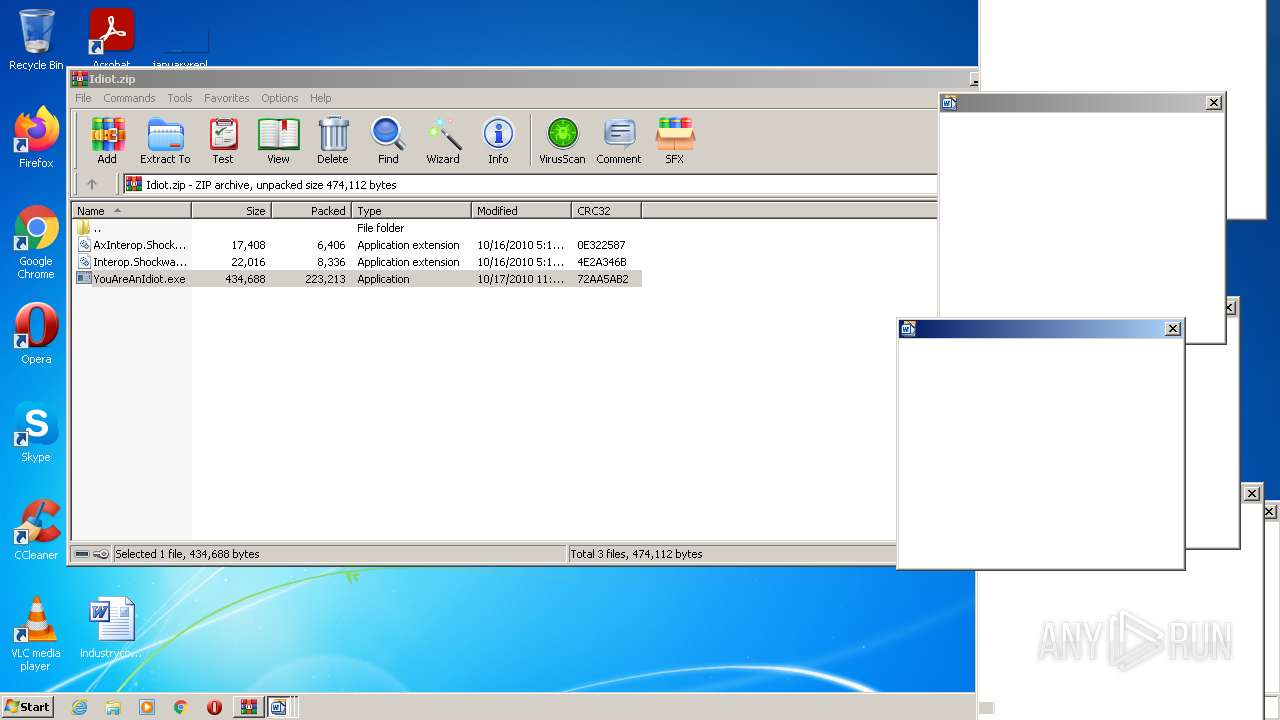Show archive Info
The image size is (1280, 720).
pos(498,141)
